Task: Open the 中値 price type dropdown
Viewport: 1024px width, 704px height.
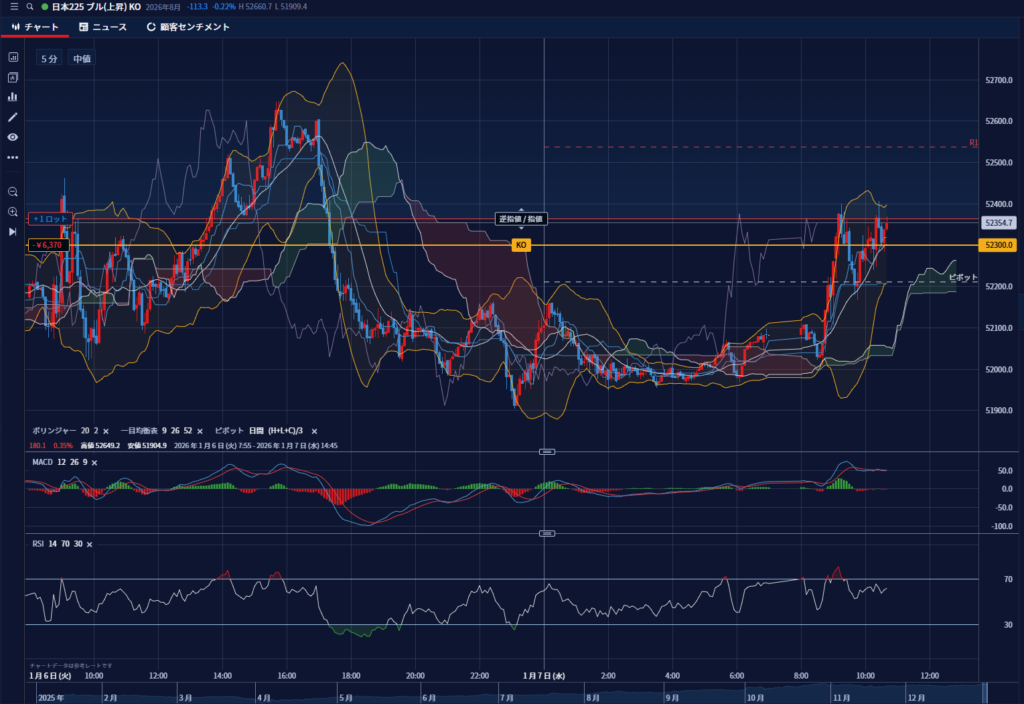Action: pyautogui.click(x=82, y=59)
